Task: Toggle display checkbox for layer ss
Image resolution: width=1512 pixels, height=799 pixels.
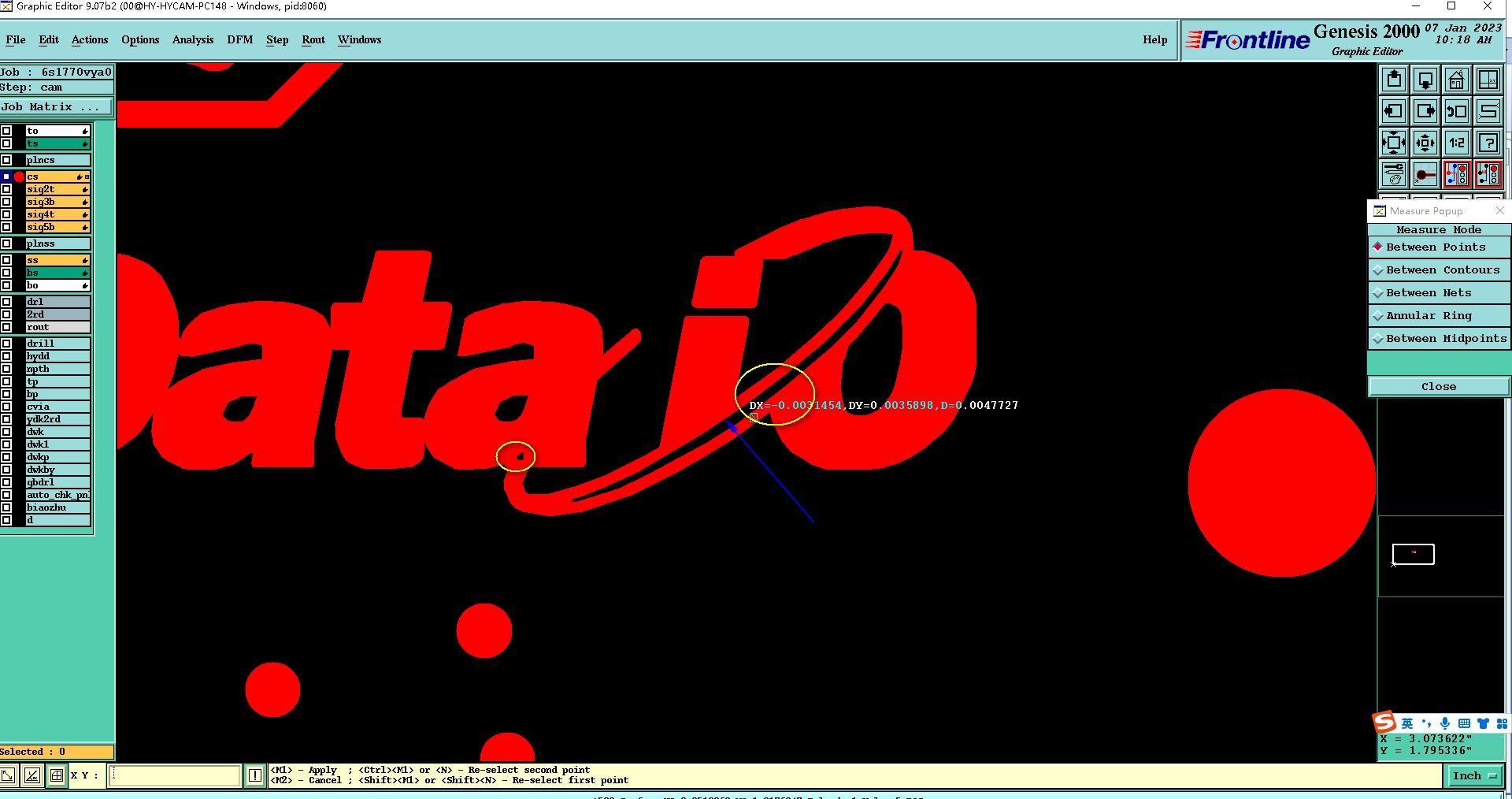Action: click(x=6, y=260)
